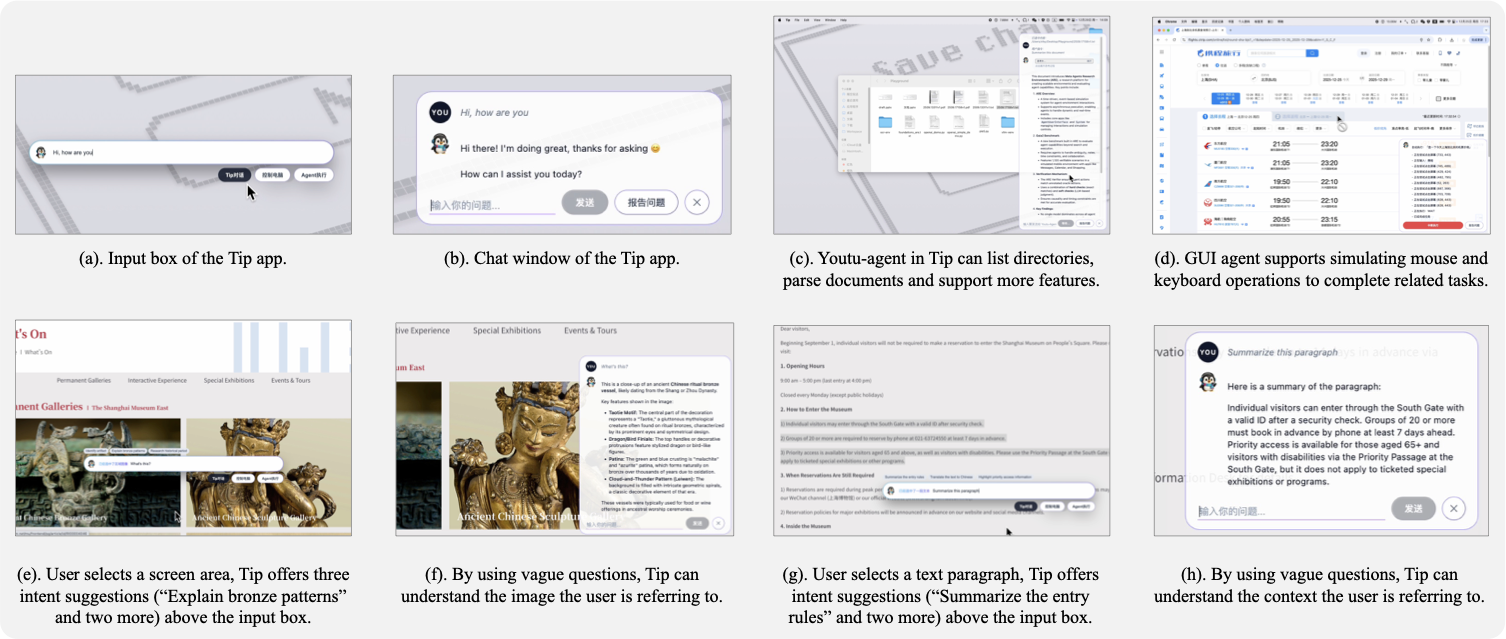1506x639 pixels.
Task: Select the one-way radio button on Ctrip
Action: [x=1200, y=65]
